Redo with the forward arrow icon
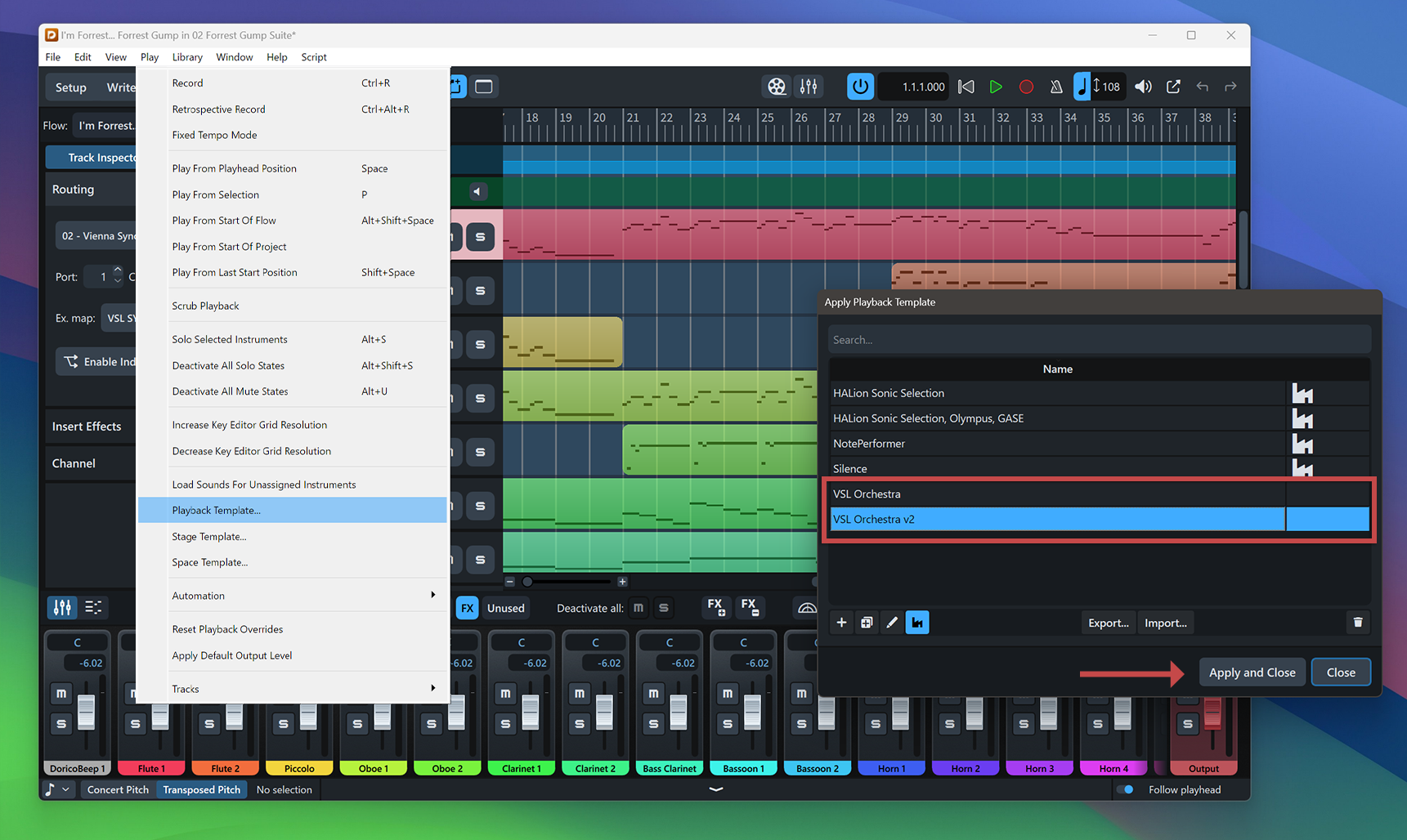The height and width of the screenshot is (840, 1407). (1230, 87)
